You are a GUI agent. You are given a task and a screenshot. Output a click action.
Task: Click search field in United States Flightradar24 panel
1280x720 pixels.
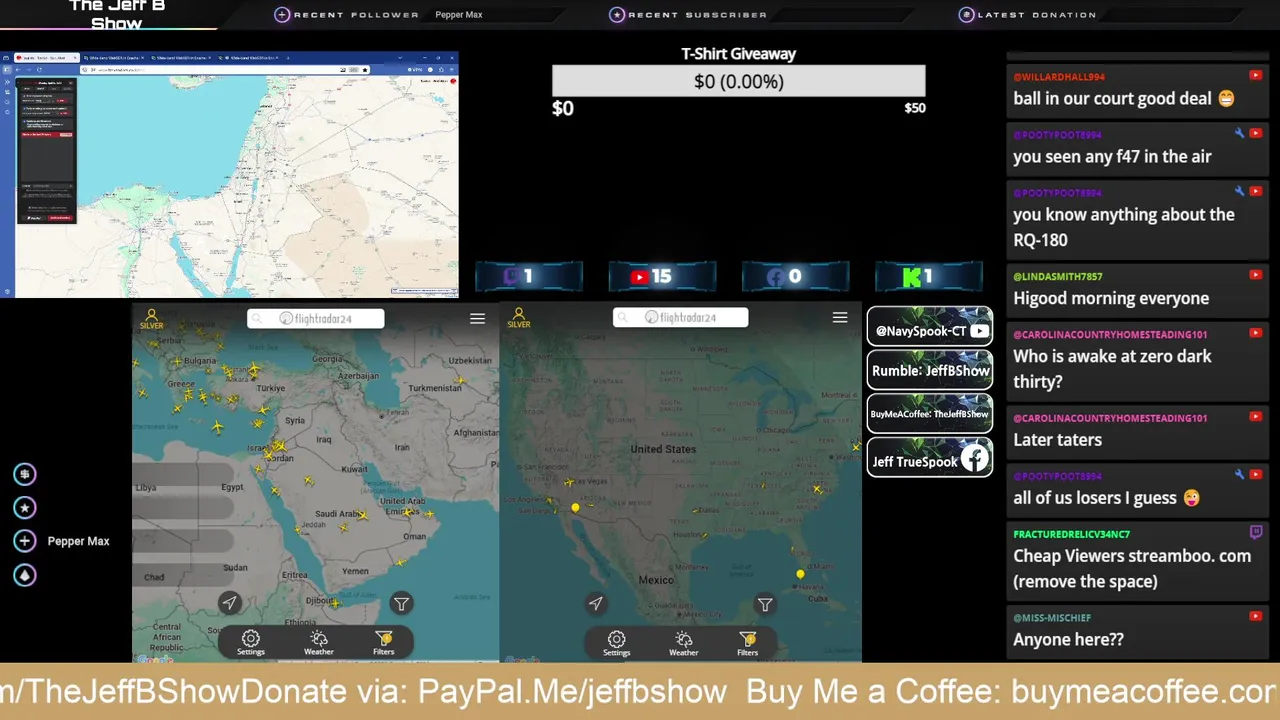tap(681, 317)
